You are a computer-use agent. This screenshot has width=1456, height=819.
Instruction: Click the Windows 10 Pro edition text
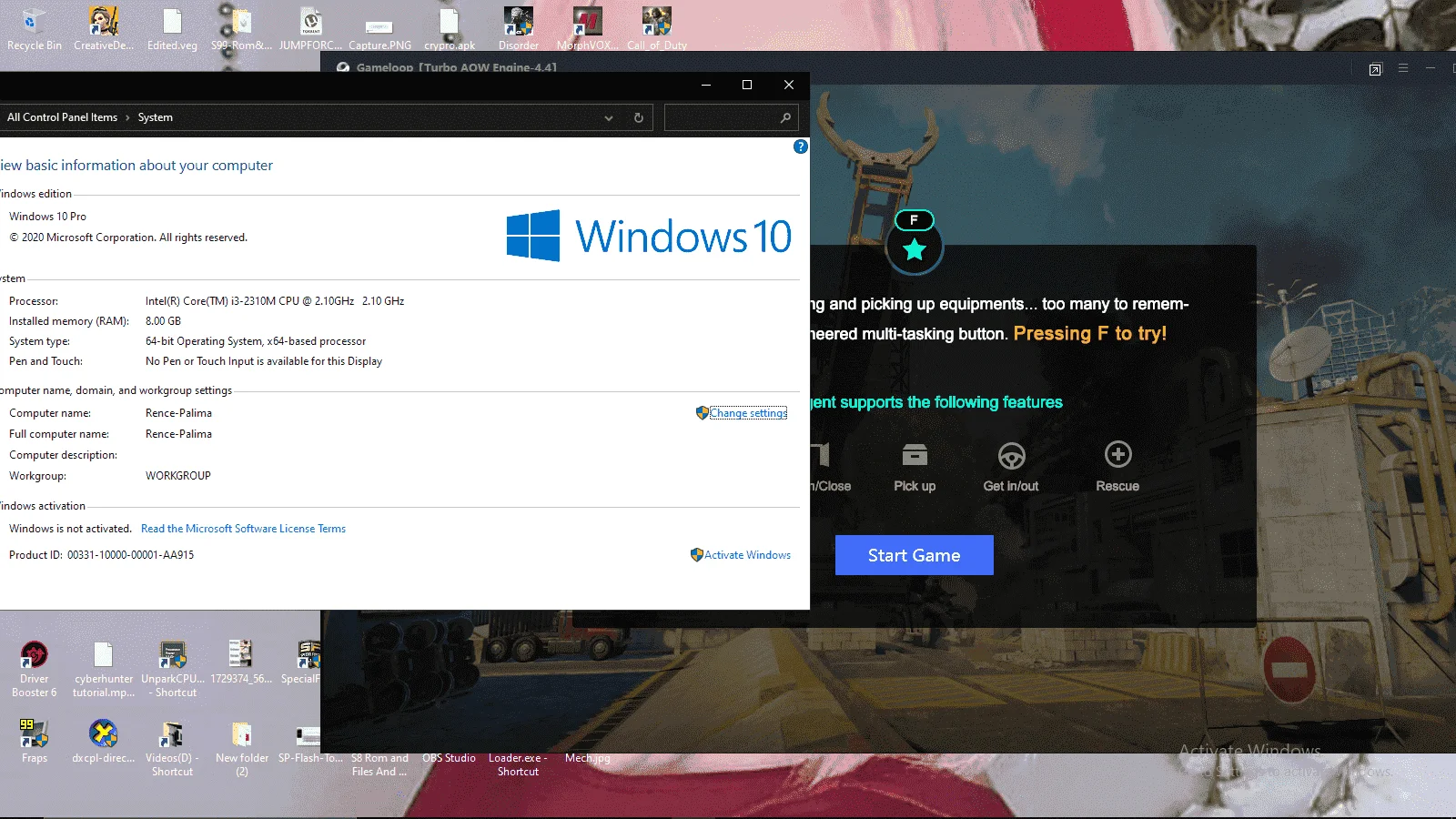(47, 217)
